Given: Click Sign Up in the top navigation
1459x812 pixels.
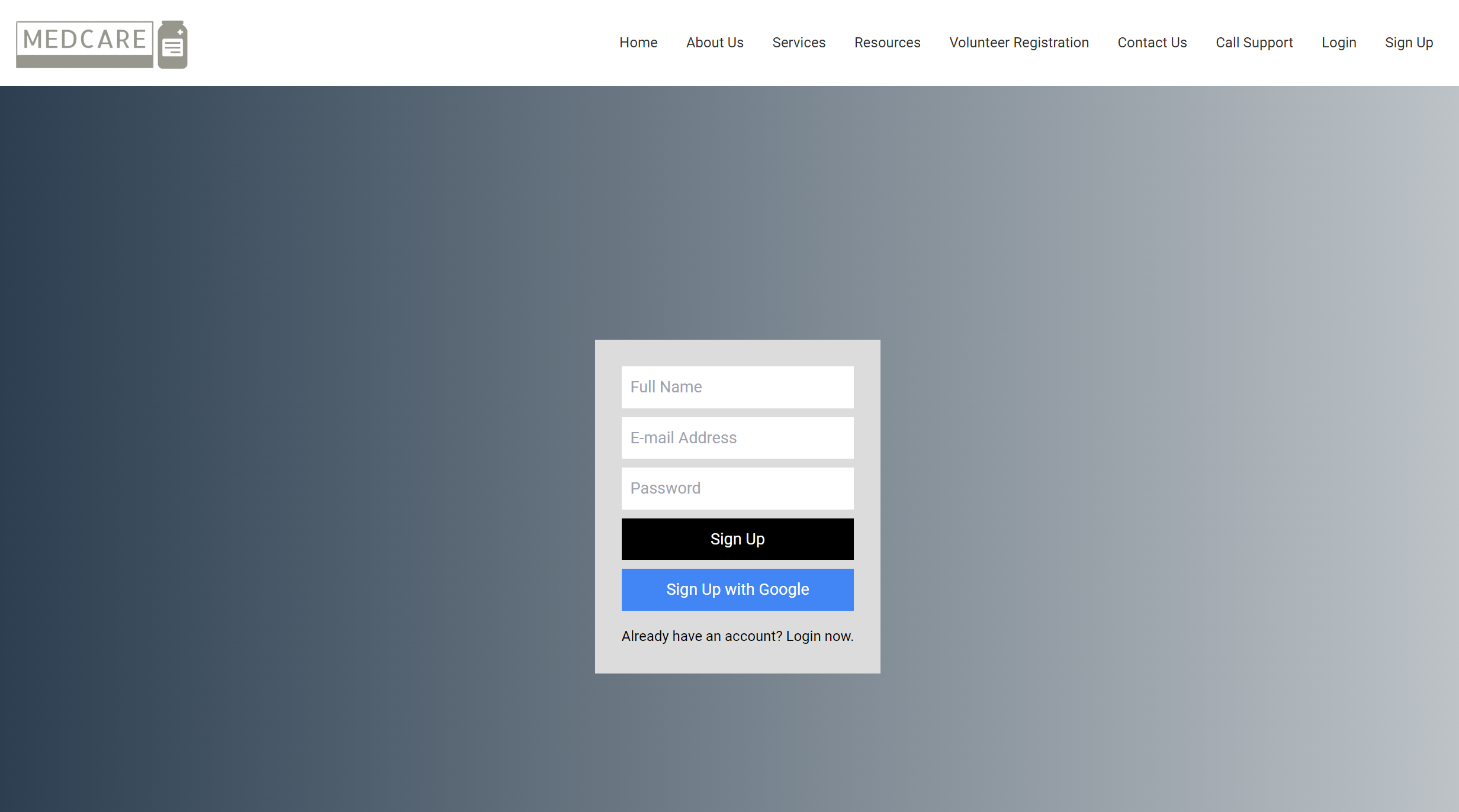Looking at the screenshot, I should 1409,43.
